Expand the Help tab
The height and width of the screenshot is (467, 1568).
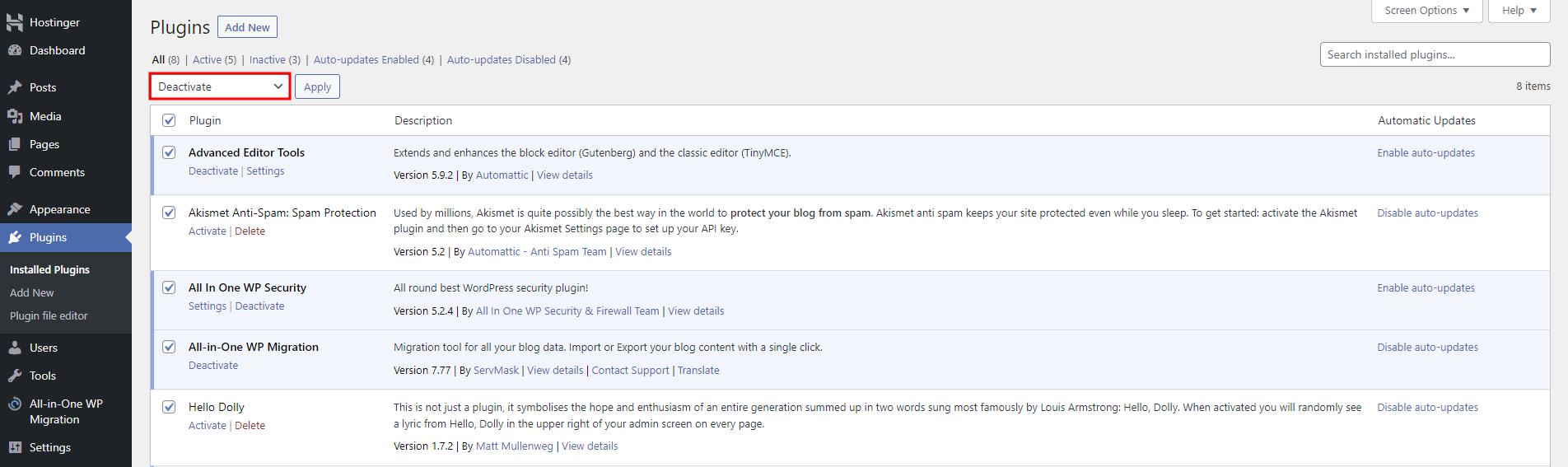pos(1519,11)
